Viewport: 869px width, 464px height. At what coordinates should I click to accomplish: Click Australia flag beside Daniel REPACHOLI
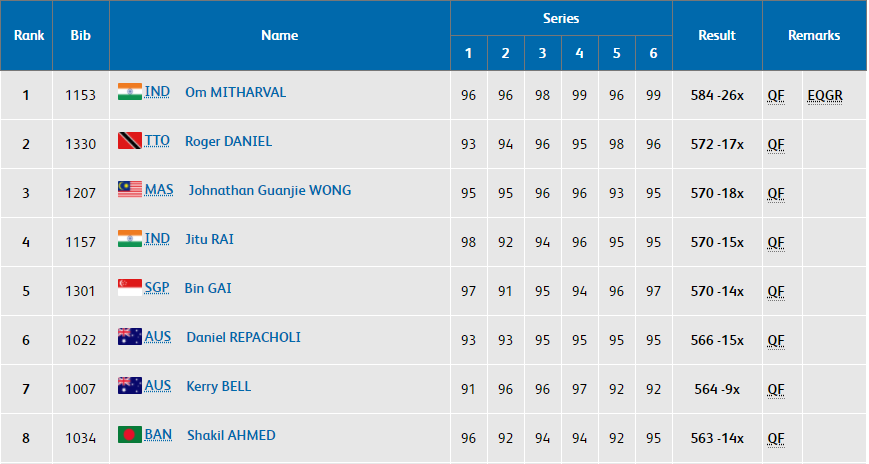(130, 337)
